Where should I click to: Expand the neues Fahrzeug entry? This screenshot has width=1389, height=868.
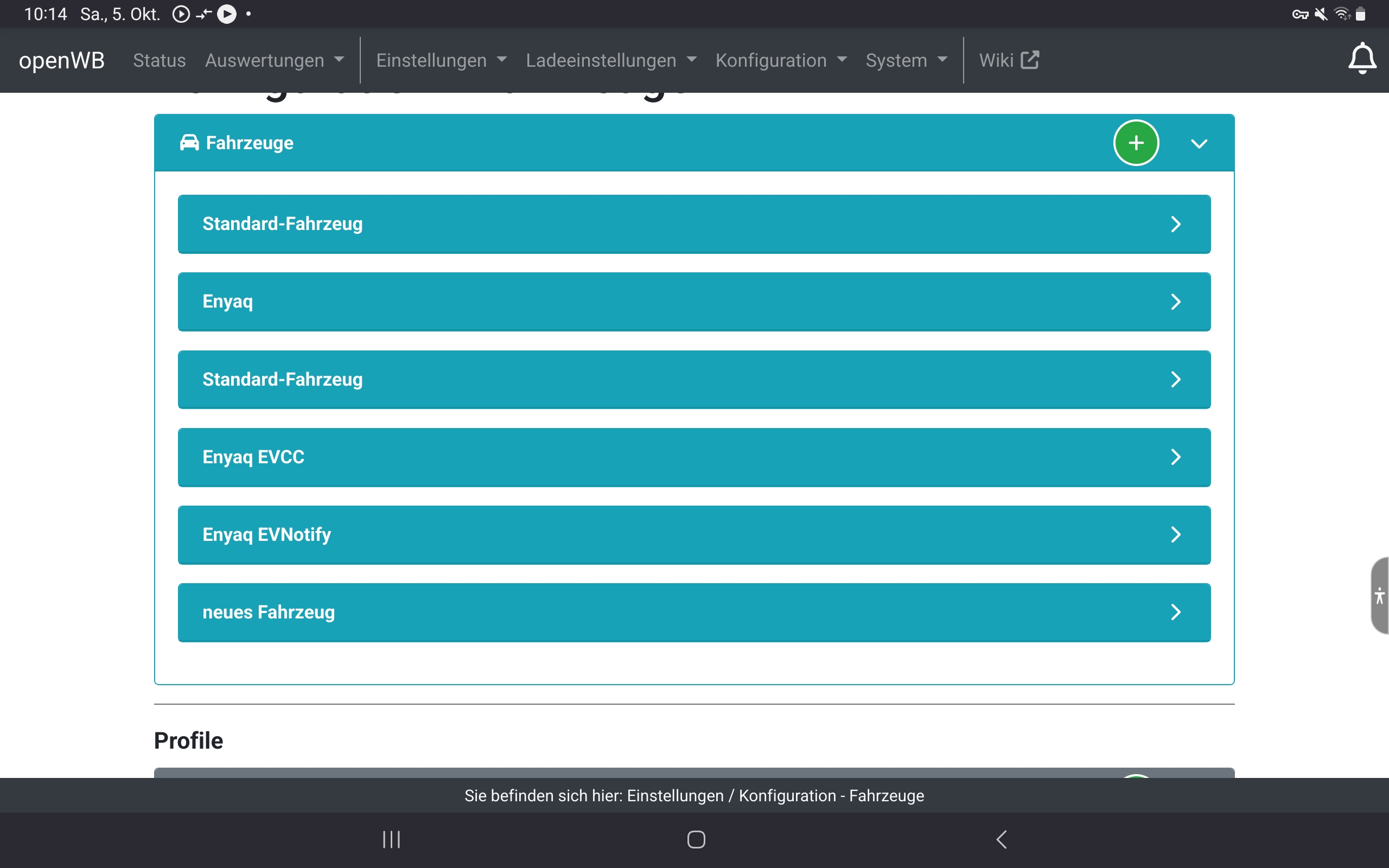(x=694, y=612)
